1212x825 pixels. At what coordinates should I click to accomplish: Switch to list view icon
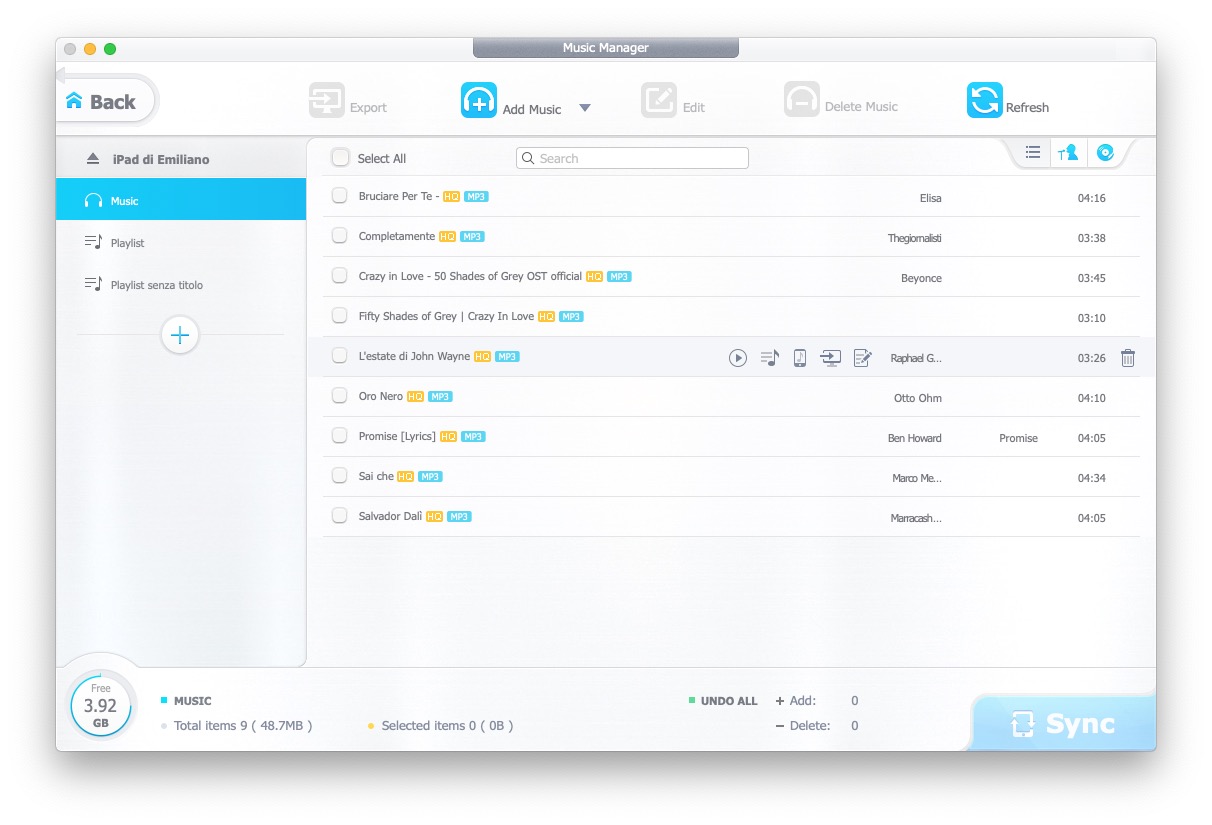coord(1033,152)
